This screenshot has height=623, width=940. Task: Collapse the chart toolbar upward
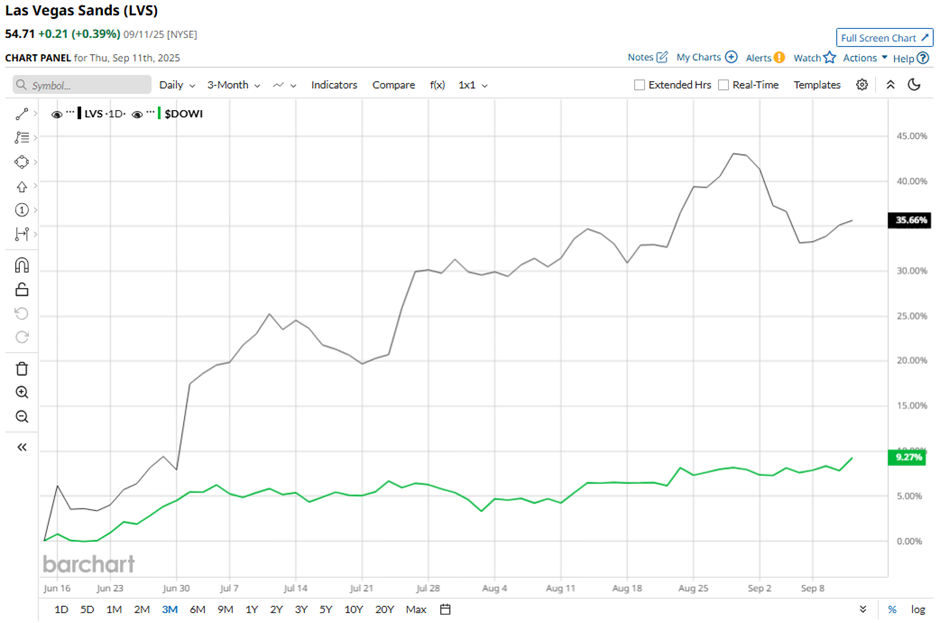890,85
